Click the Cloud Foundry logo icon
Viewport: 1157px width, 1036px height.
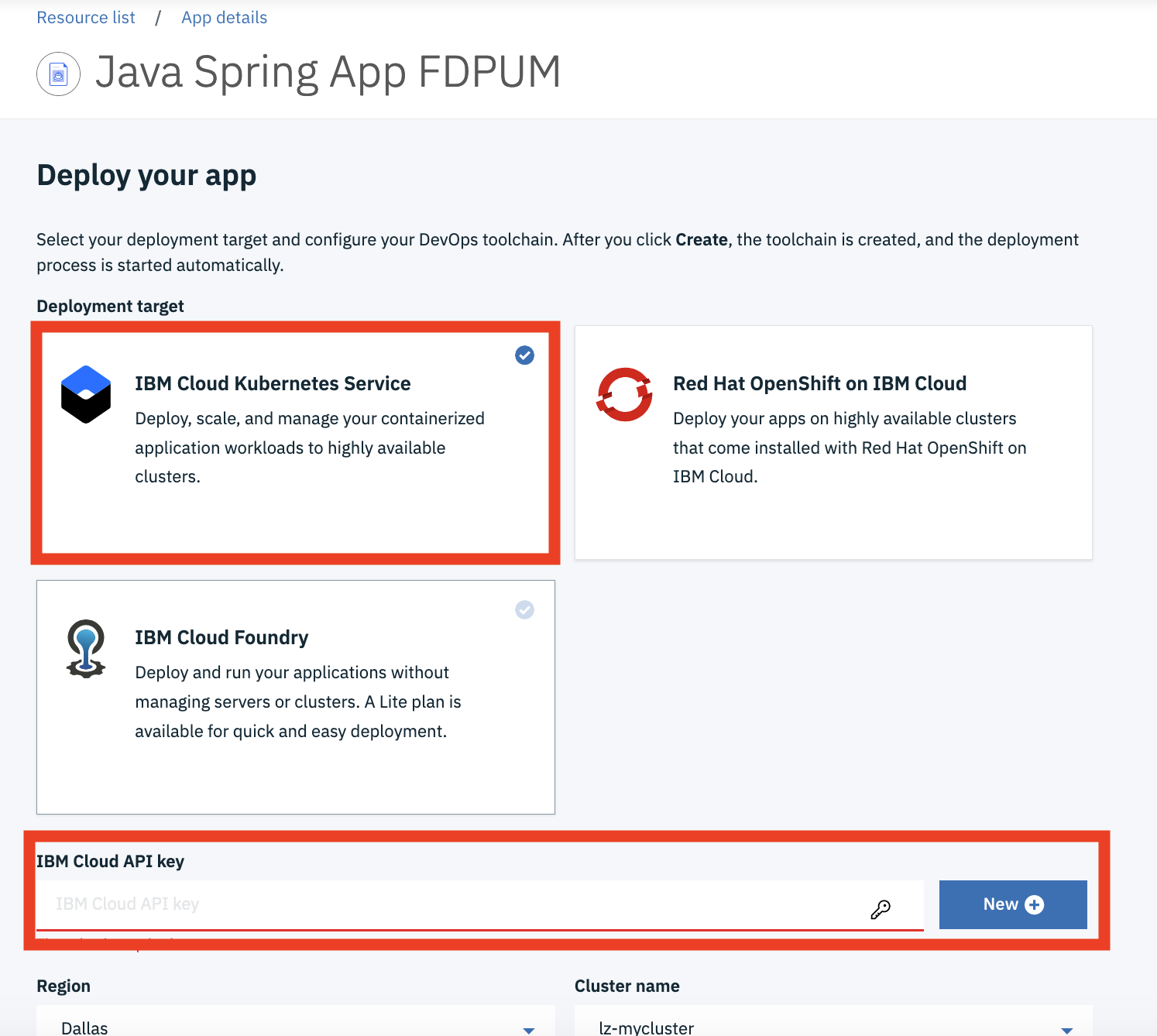click(x=86, y=649)
